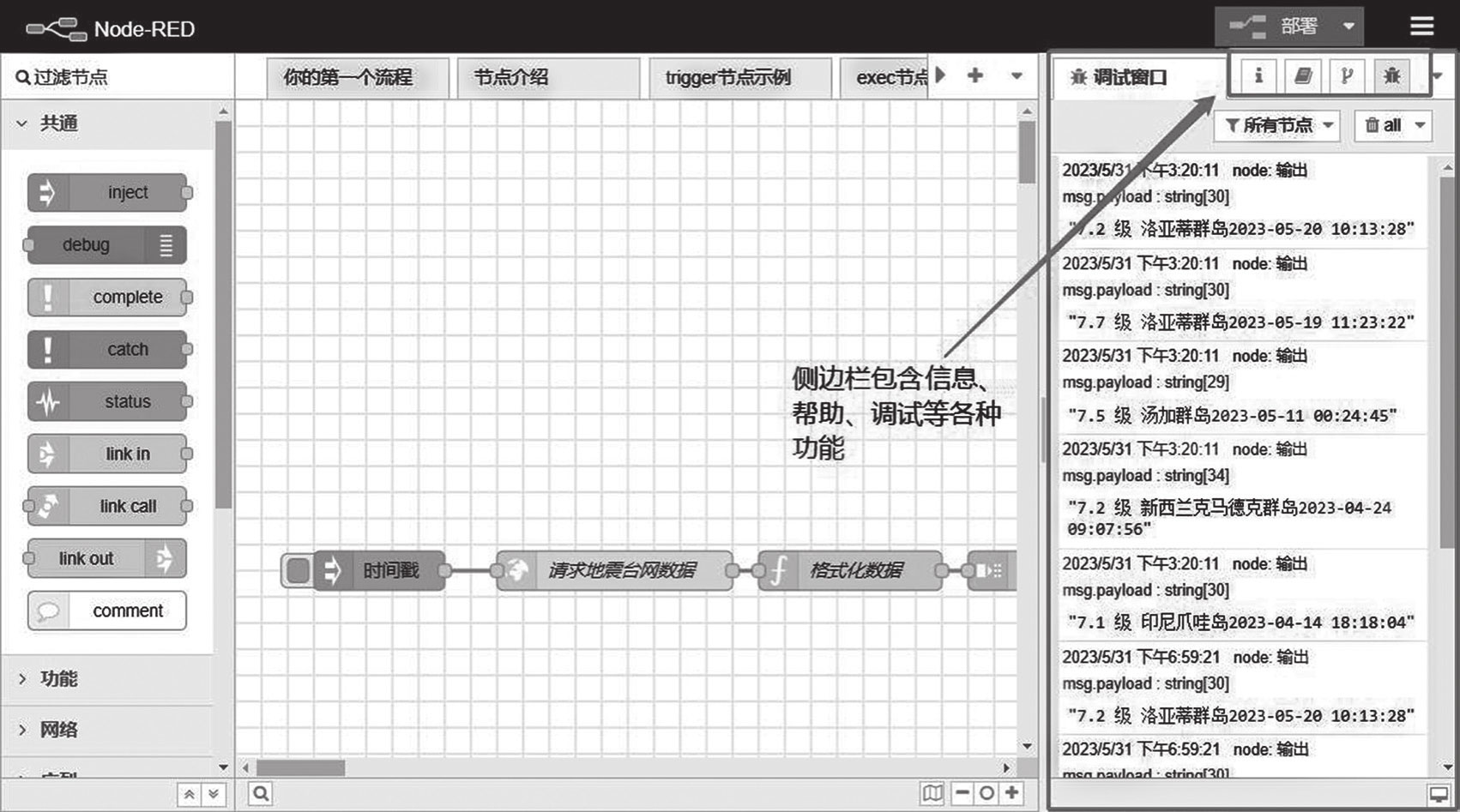Screen dimensions: 1460x812
Task: Select the link call node in the palette
Action: click(107, 506)
